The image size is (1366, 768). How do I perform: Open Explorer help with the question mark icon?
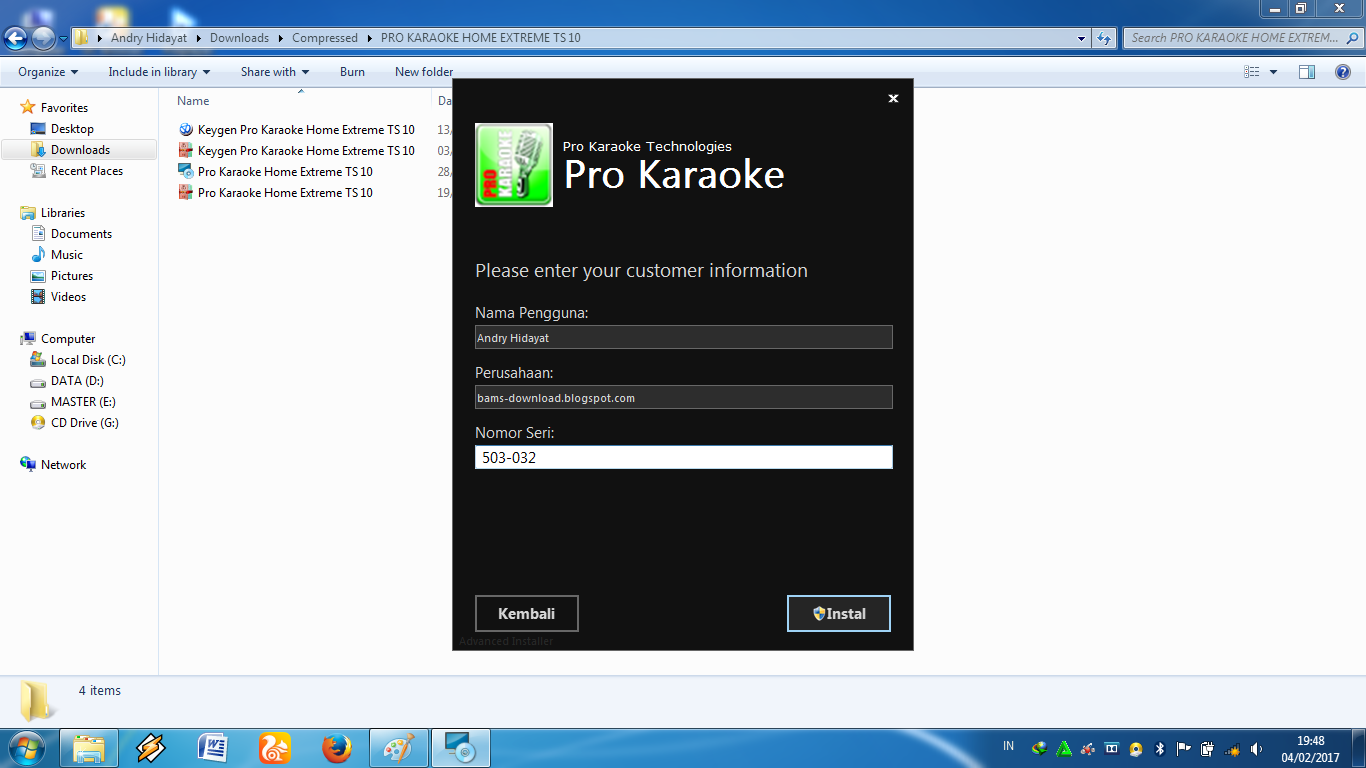click(1342, 72)
